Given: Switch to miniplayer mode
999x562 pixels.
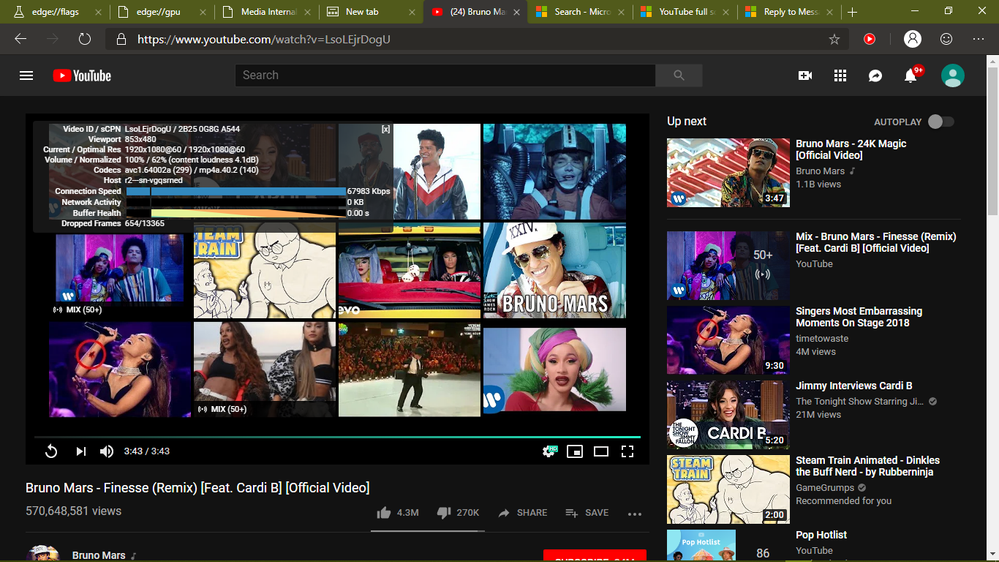Looking at the screenshot, I should [575, 451].
